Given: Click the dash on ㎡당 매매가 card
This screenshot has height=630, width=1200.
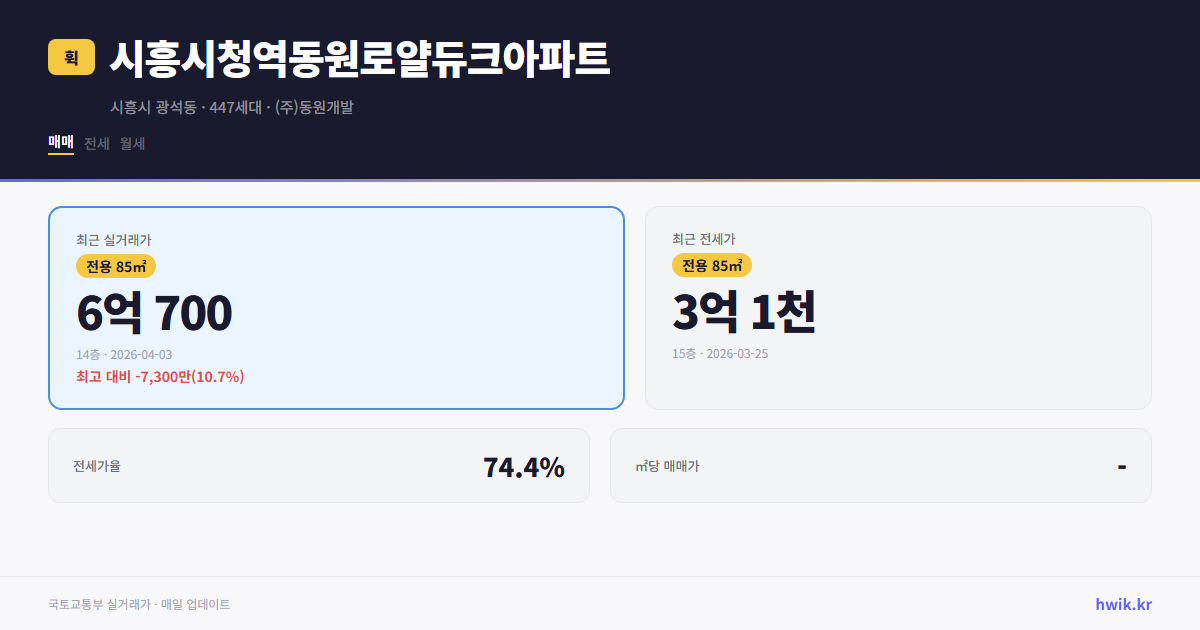Looking at the screenshot, I should [x=1121, y=464].
